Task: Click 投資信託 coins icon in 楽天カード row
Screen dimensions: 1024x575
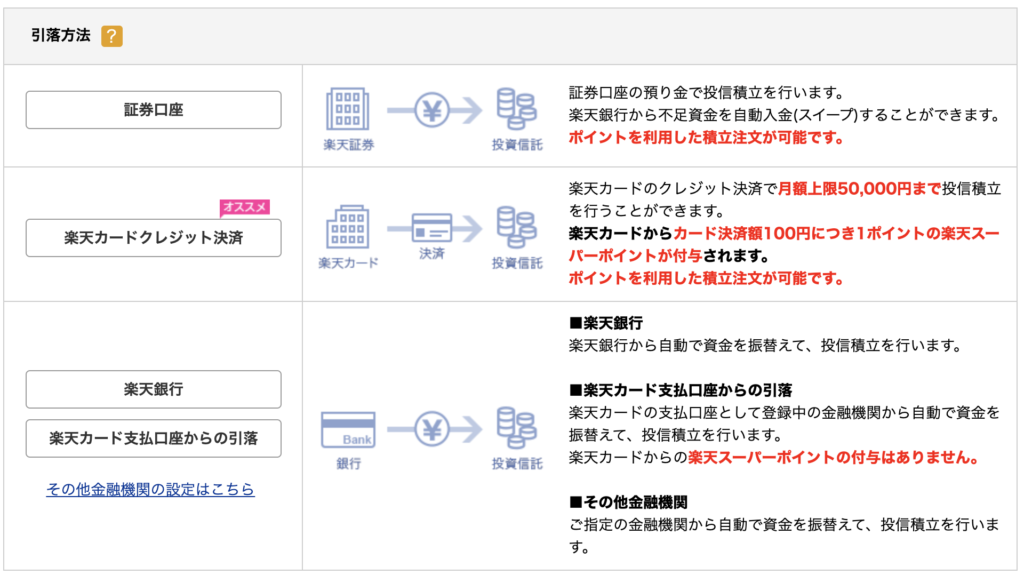Action: (x=517, y=227)
